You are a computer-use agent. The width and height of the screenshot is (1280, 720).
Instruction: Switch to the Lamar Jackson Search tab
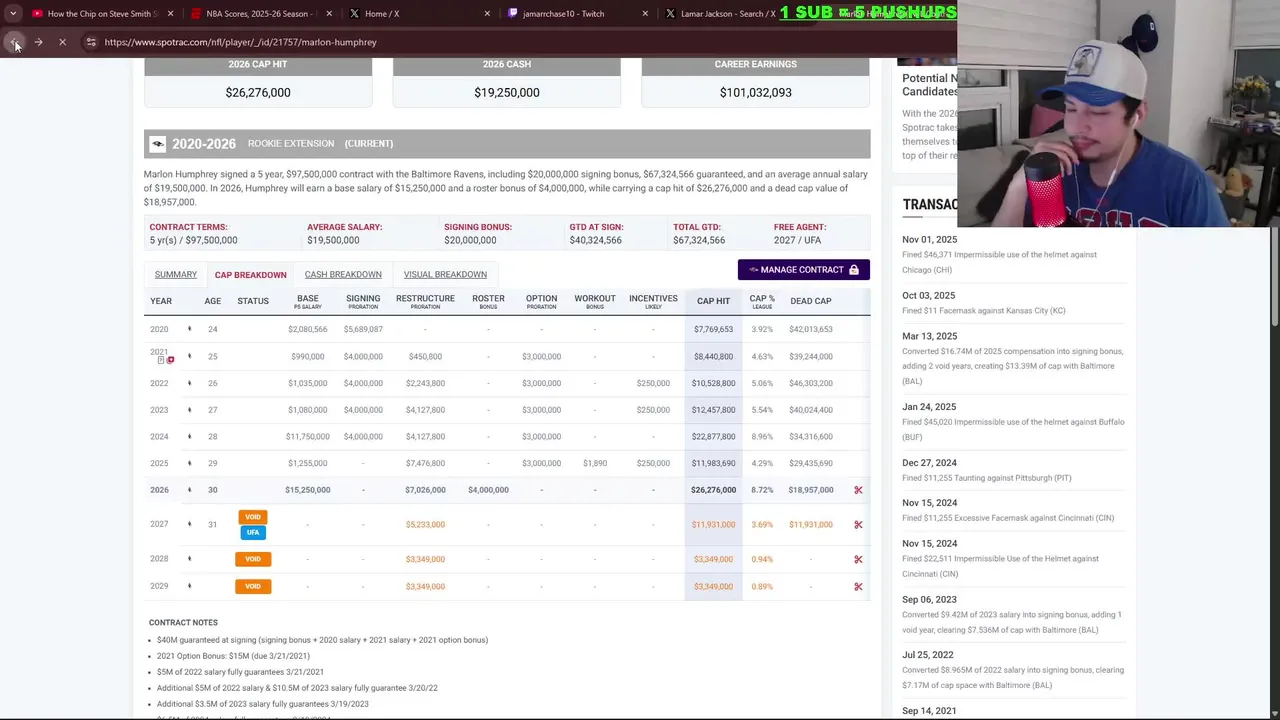point(727,14)
